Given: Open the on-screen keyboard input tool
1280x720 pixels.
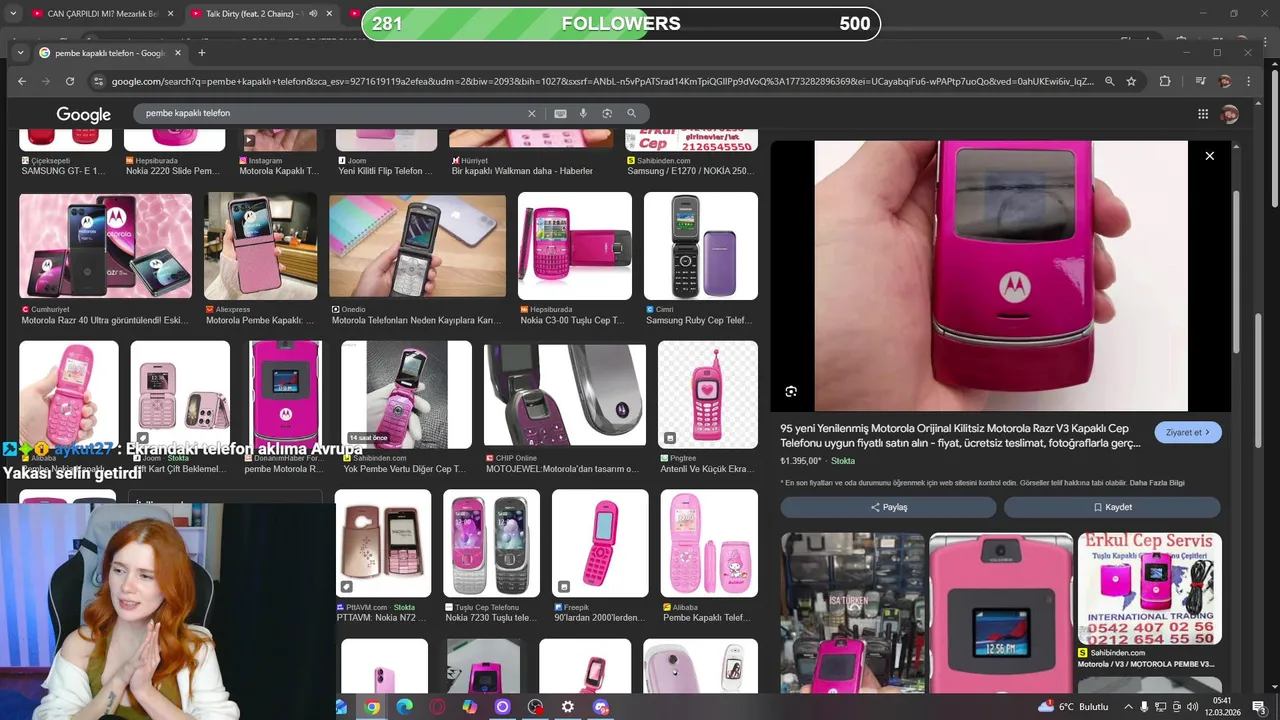Looking at the screenshot, I should (x=560, y=114).
